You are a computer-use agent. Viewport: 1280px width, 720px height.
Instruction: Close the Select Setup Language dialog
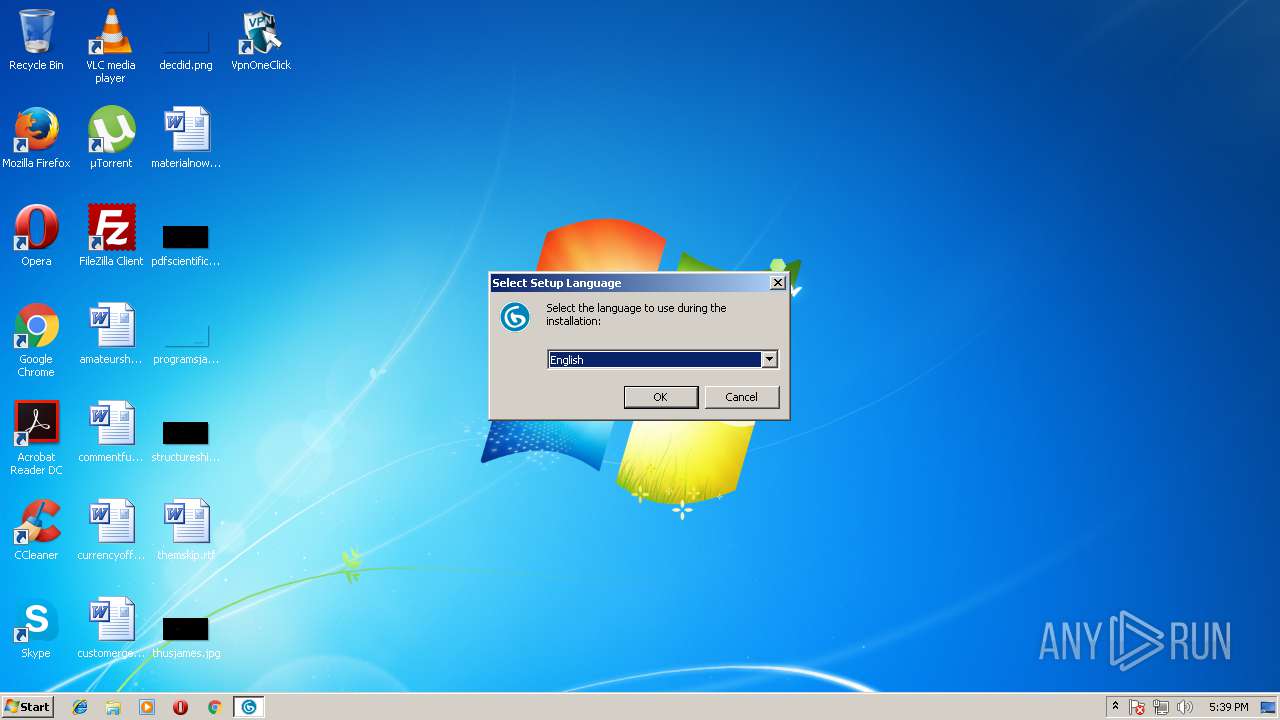[777, 283]
